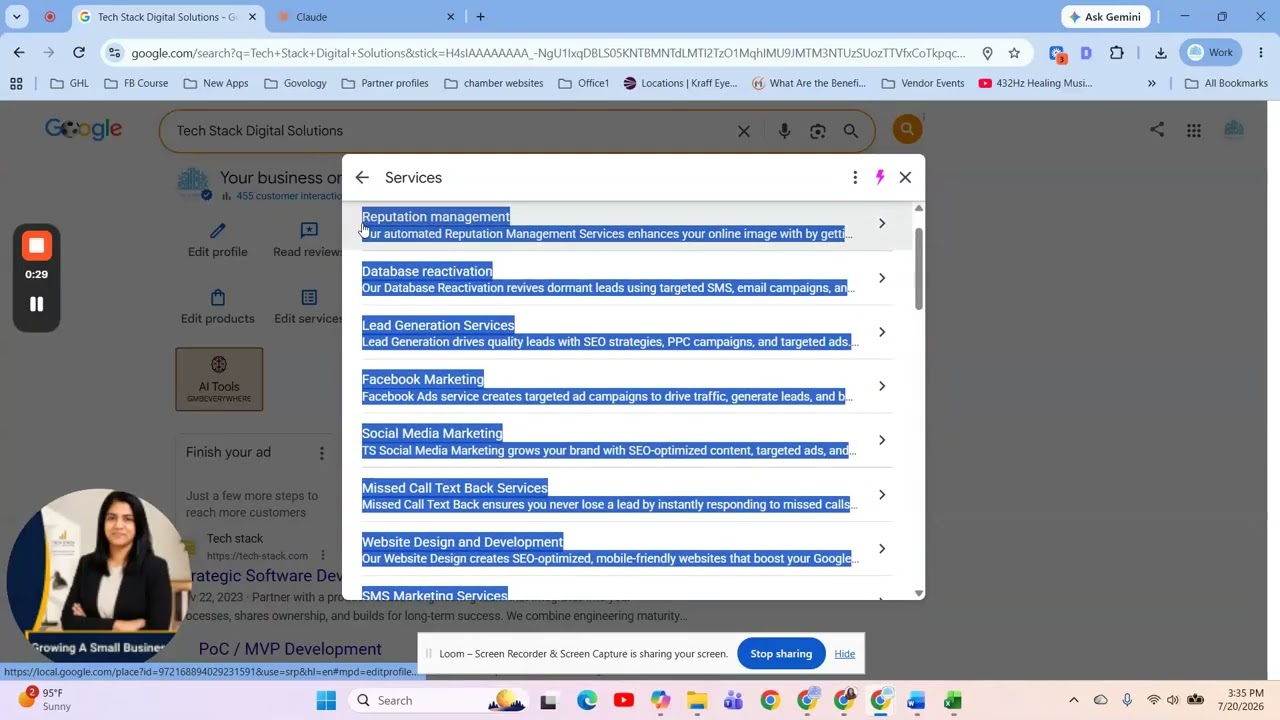The image size is (1280, 720).
Task: Open Edit services
Action: tap(308, 307)
